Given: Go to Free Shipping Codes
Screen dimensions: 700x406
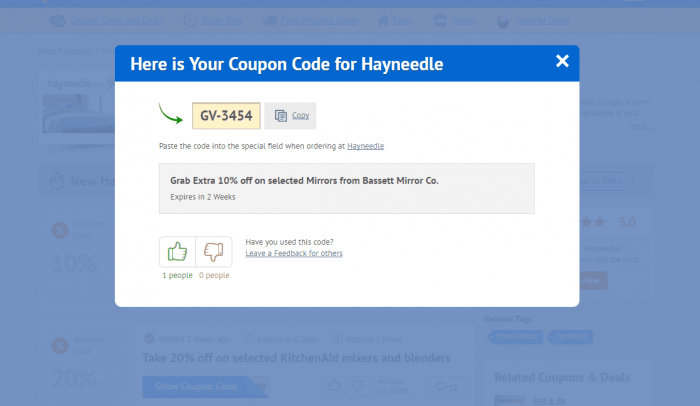Looking at the screenshot, I should (x=319, y=21).
